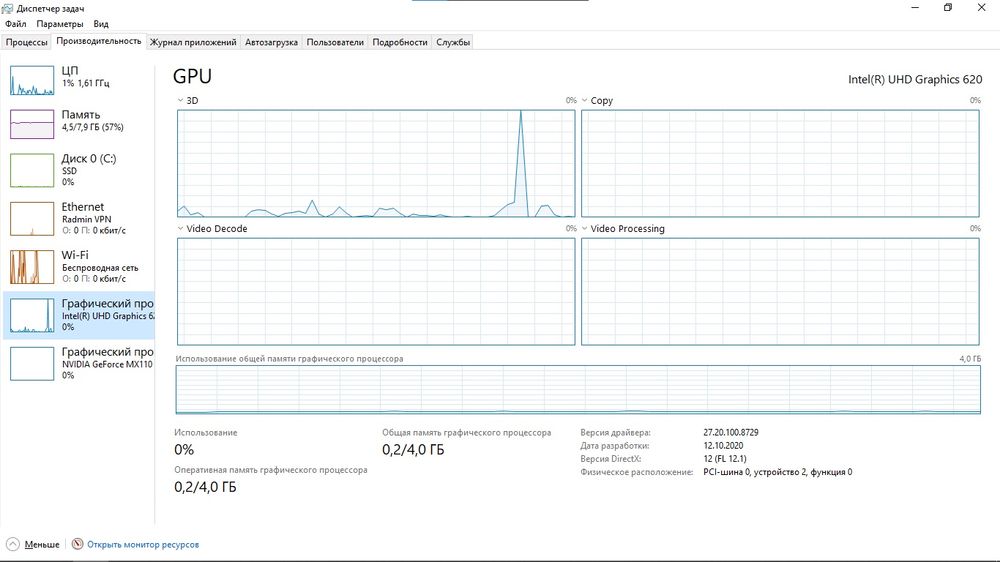This screenshot has height=562, width=1000.
Task: Click the Video Decode graph area
Action: pos(376,292)
